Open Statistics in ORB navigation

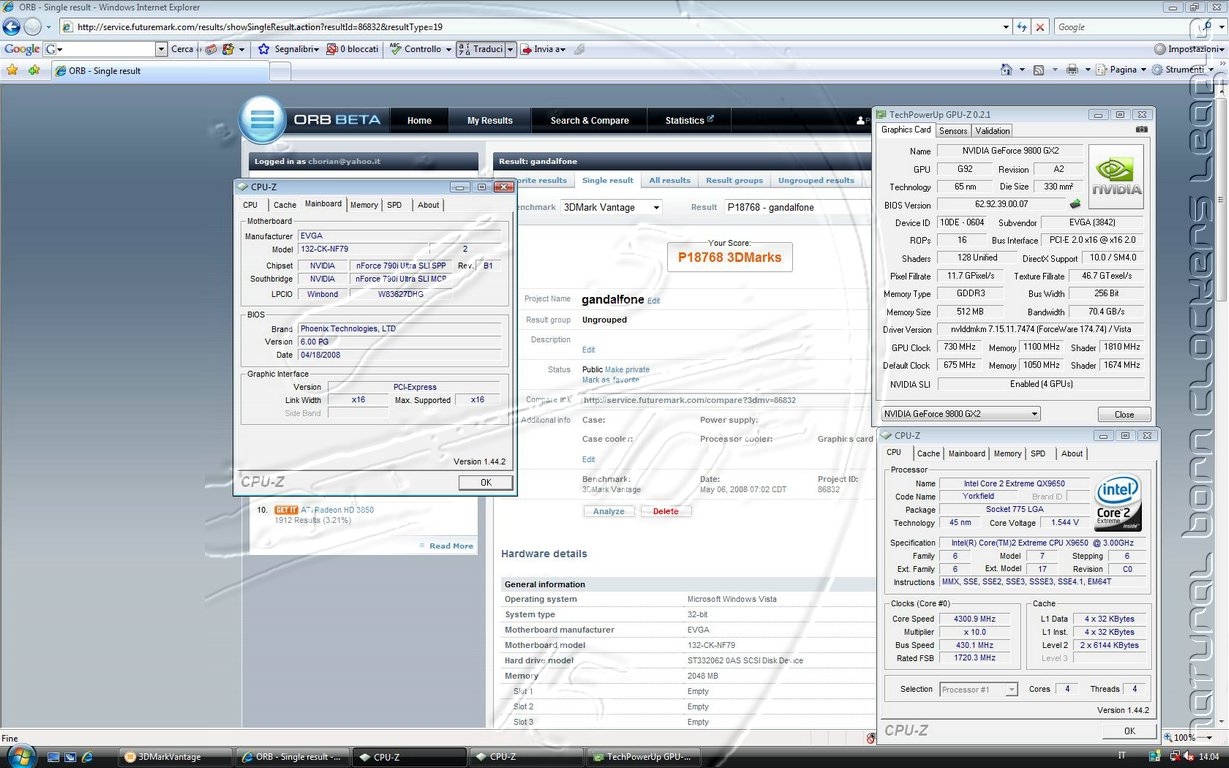coord(689,121)
